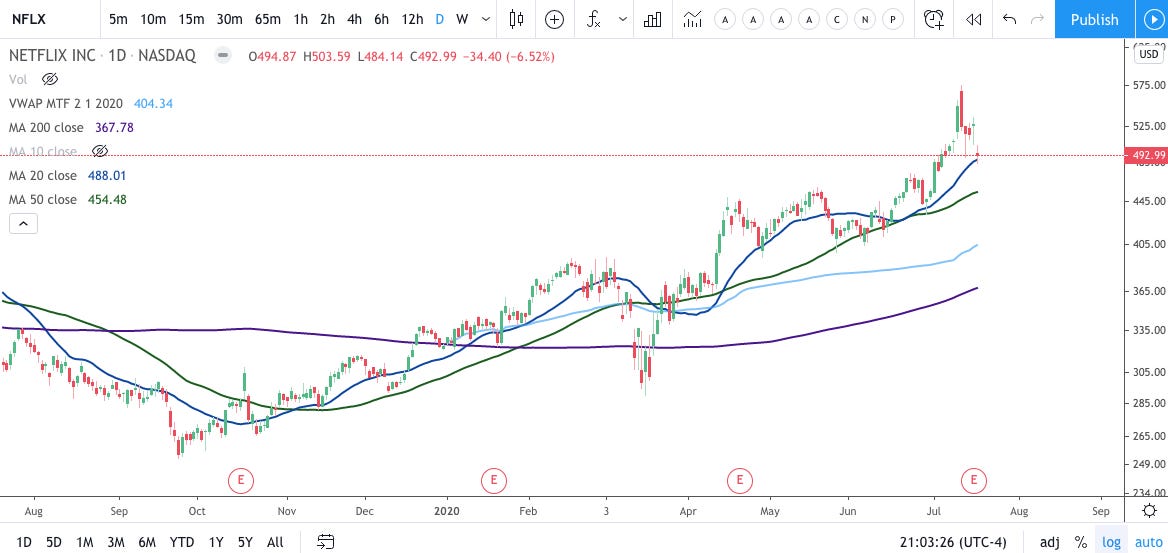Image resolution: width=1168 pixels, height=553 pixels.
Task: Click the USD currency label
Action: point(1149,54)
